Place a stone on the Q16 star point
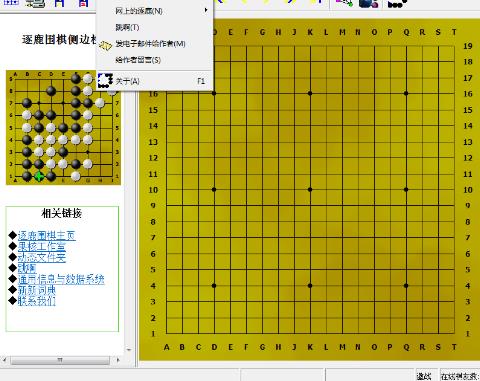Image resolution: width=480 pixels, height=381 pixels. pyautogui.click(x=406, y=93)
